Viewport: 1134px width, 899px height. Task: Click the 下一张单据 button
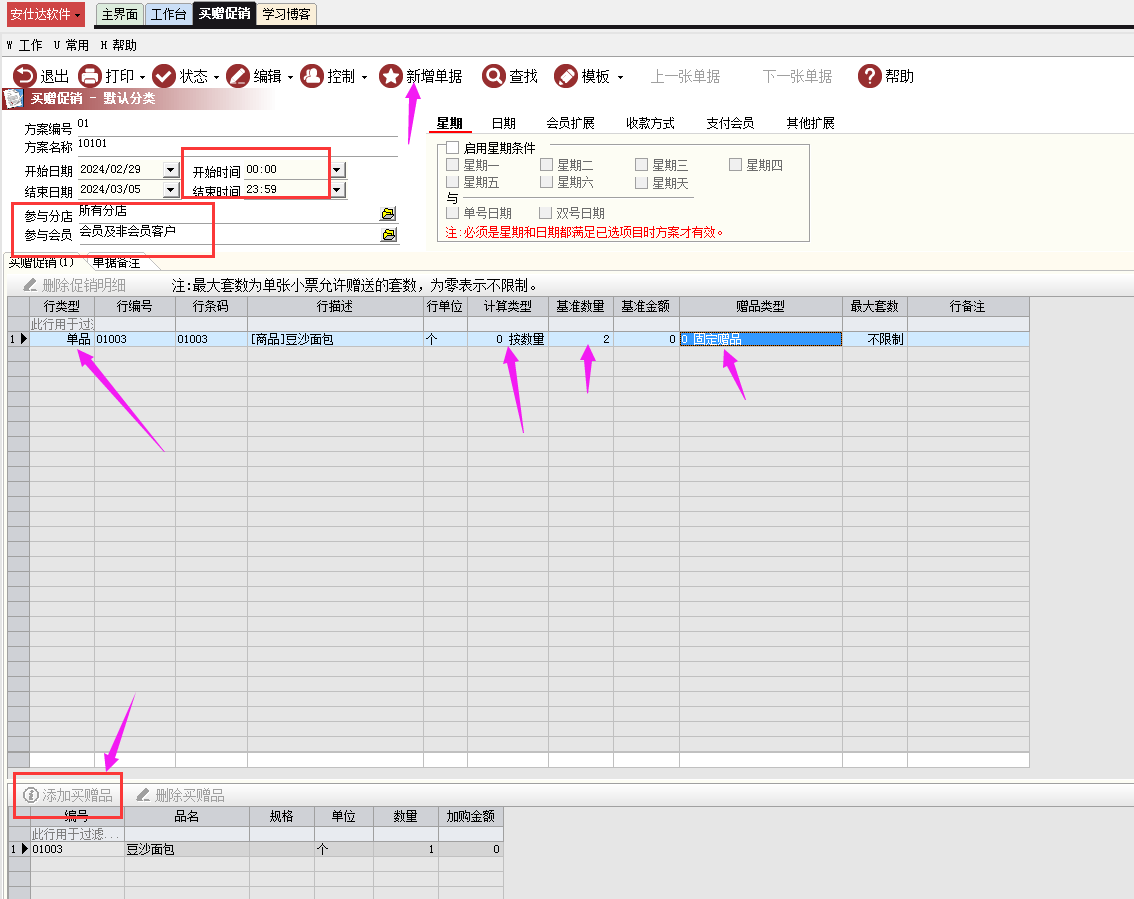pos(797,77)
